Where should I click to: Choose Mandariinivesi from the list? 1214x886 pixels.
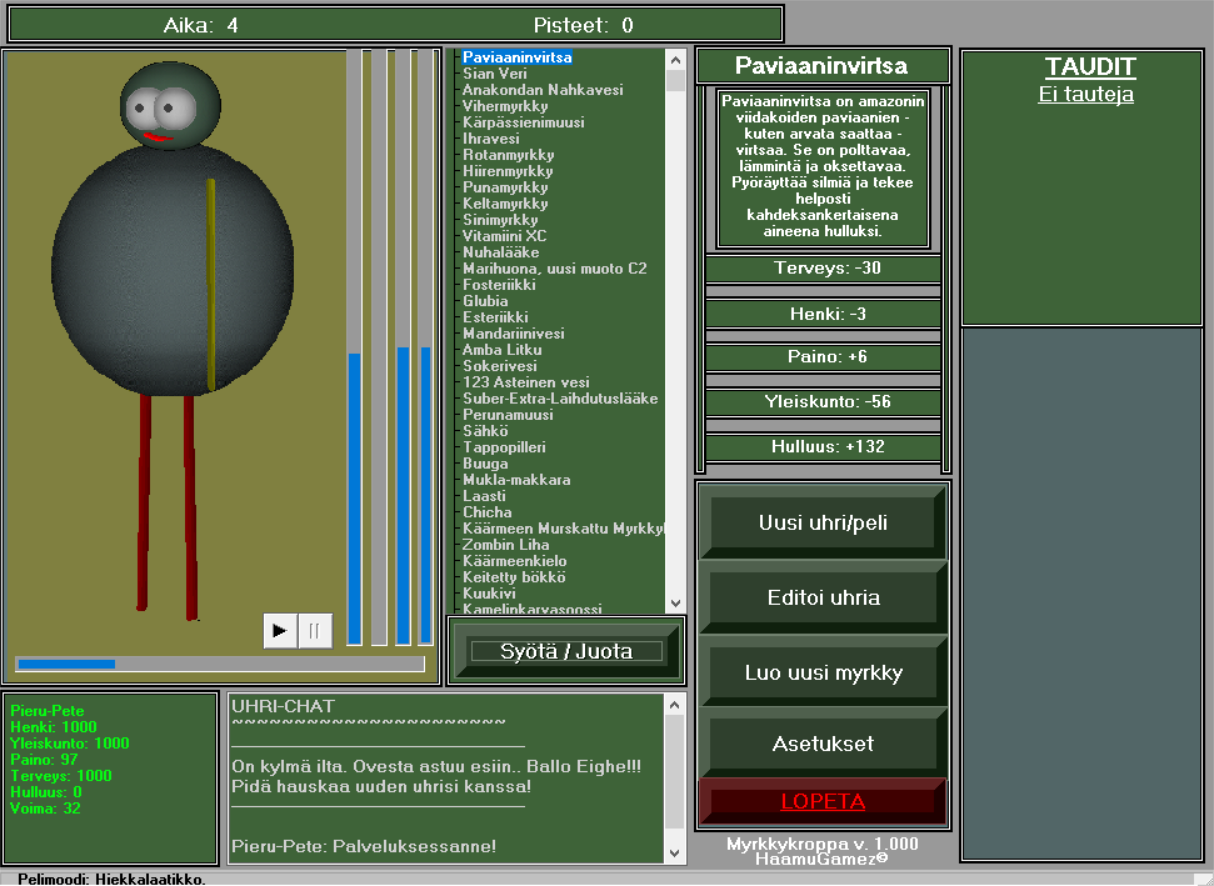[x=513, y=333]
